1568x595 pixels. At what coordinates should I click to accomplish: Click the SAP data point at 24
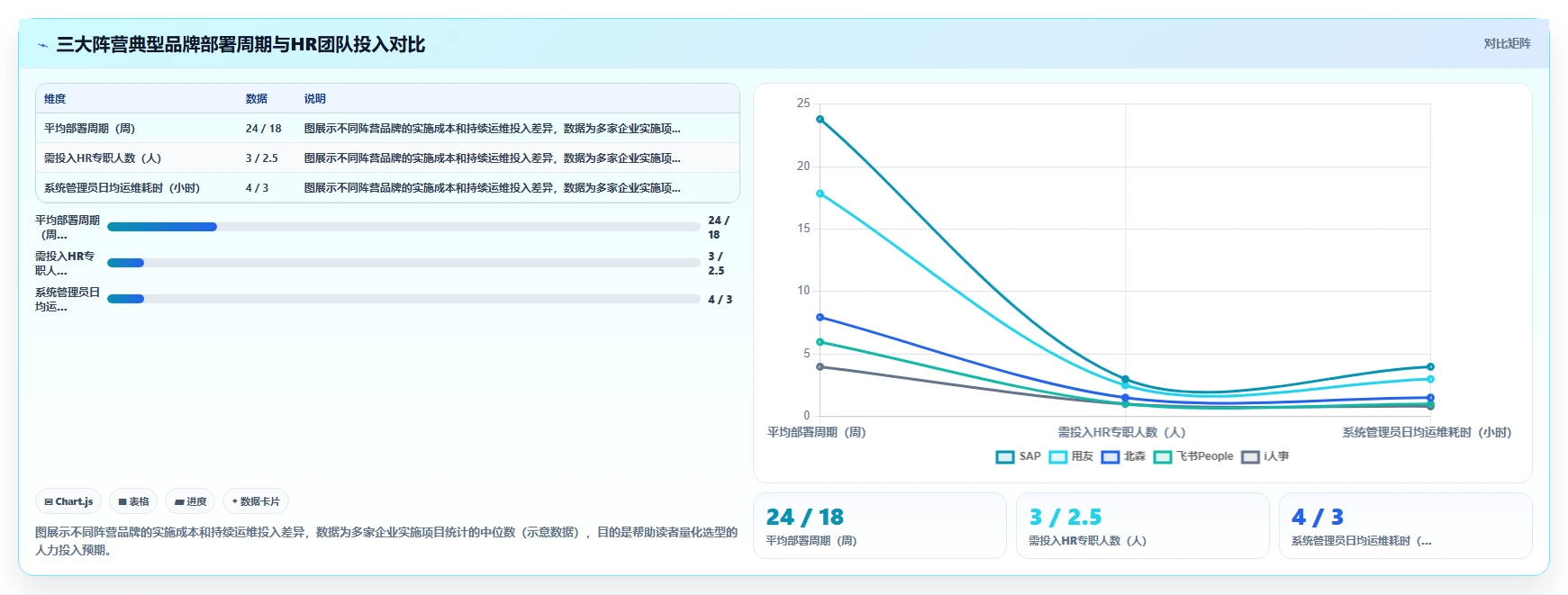pyautogui.click(x=820, y=119)
